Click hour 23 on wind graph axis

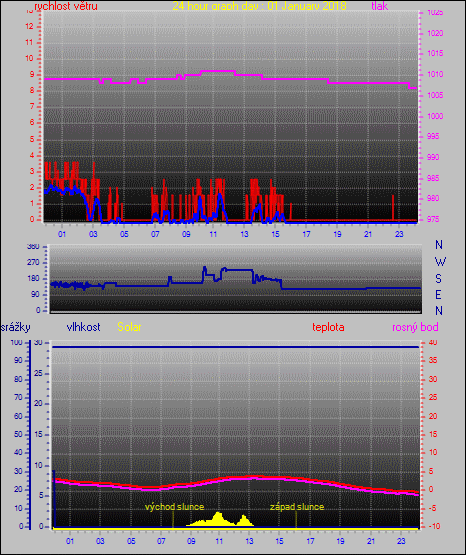coord(399,234)
